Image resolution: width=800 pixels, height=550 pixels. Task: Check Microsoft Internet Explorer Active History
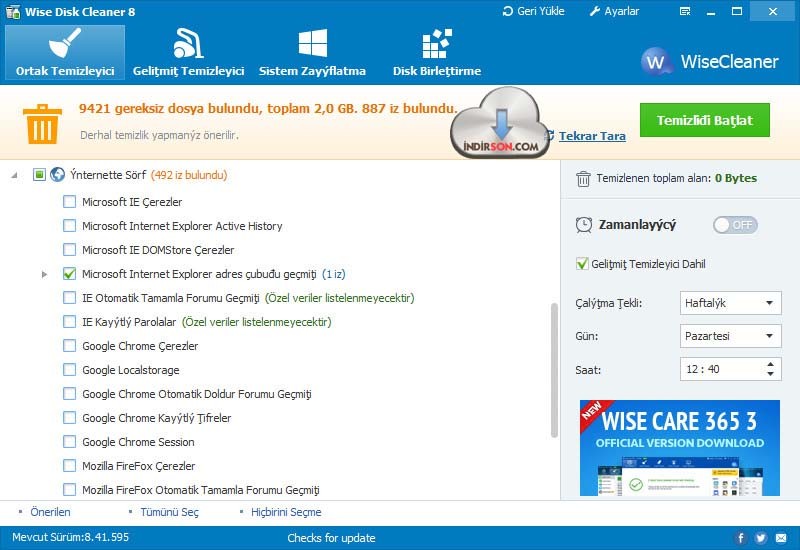69,226
